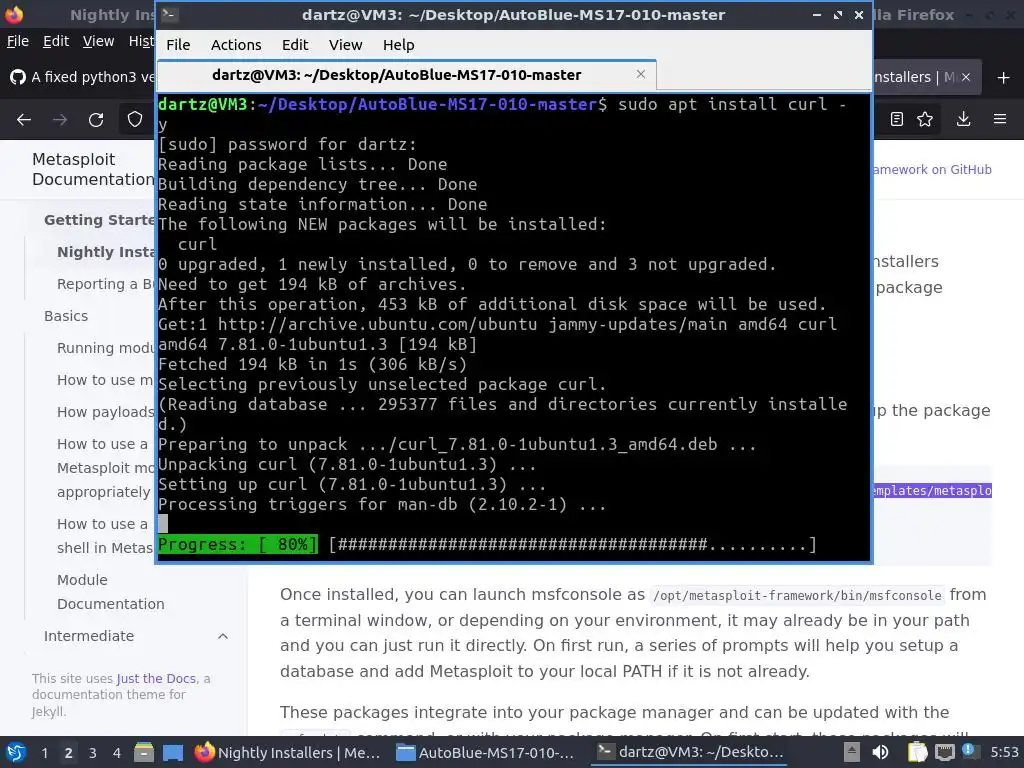Image resolution: width=1024 pixels, height=768 pixels.
Task: Switch to workspace 3 in the pager
Action: click(92, 753)
